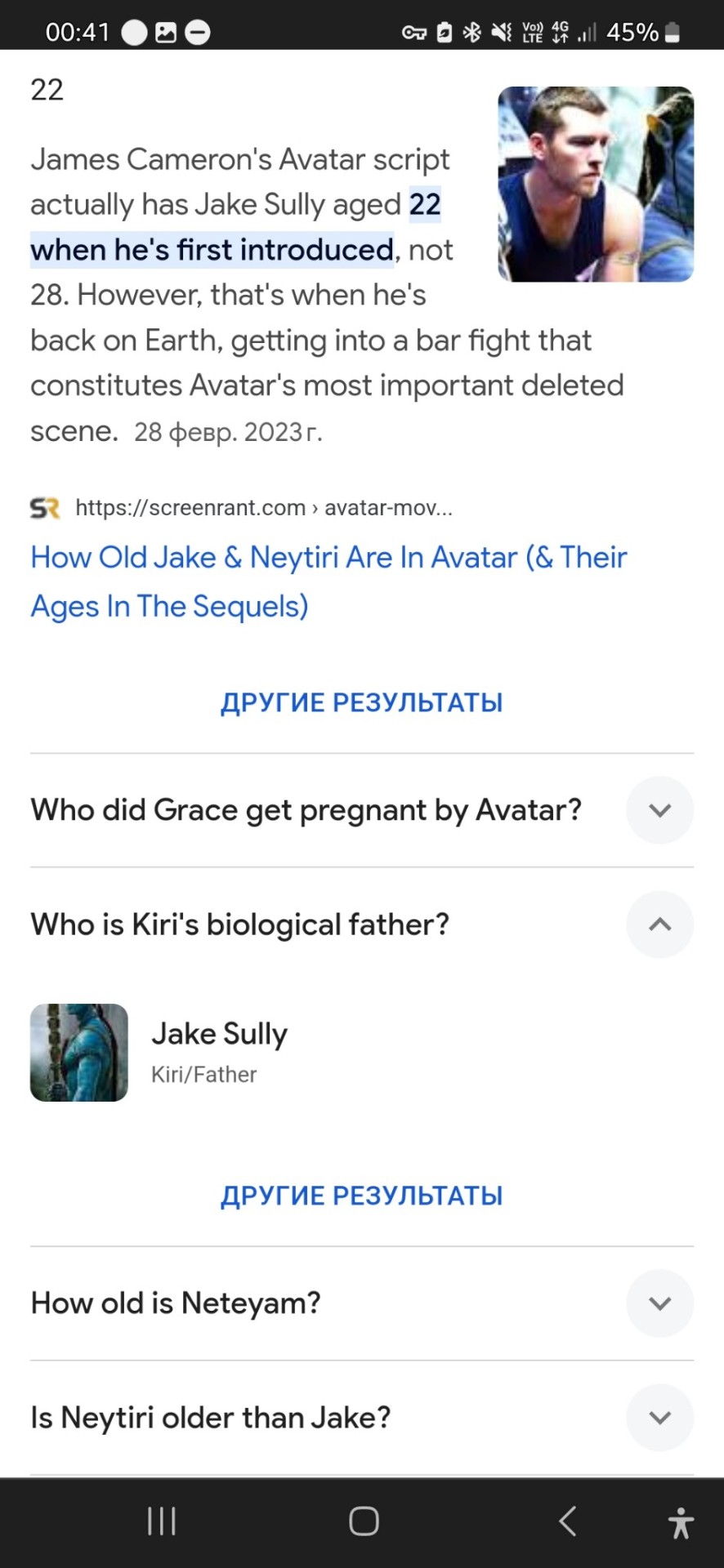Tap the Jake Sully Kiri/Father result thumbnail

[79, 1053]
